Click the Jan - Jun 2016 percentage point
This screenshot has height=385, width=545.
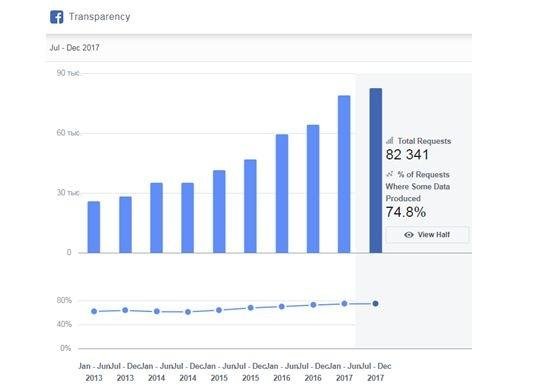click(x=282, y=306)
